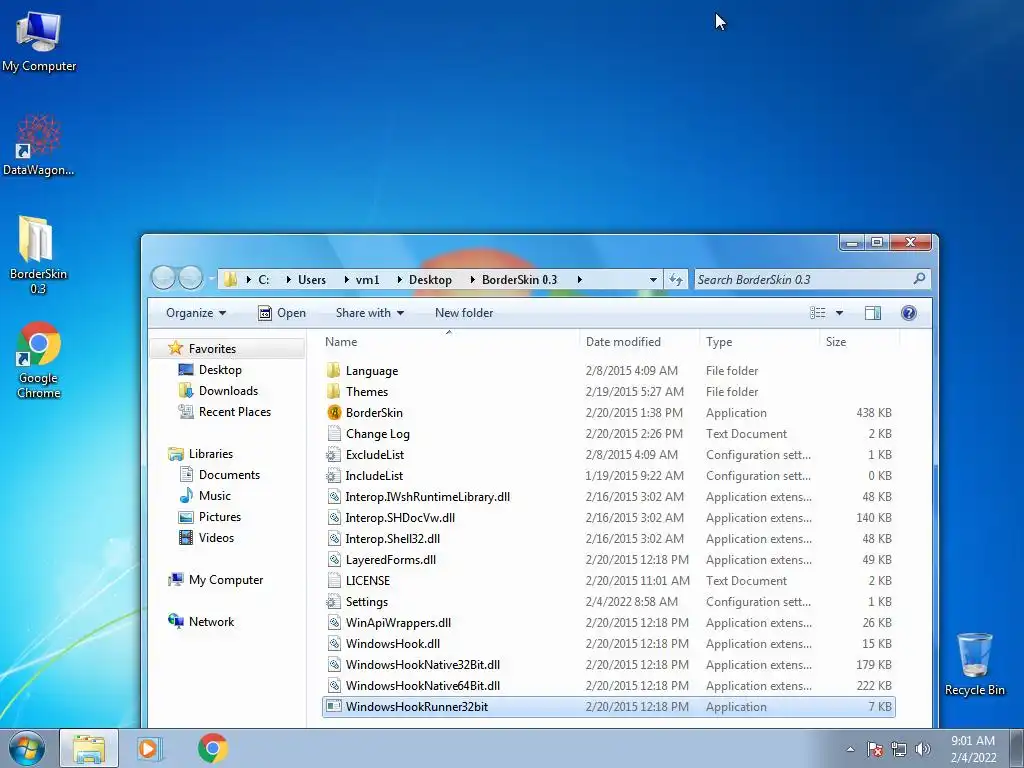The image size is (1024, 768).
Task: Select the Themes folder
Action: tap(609, 391)
